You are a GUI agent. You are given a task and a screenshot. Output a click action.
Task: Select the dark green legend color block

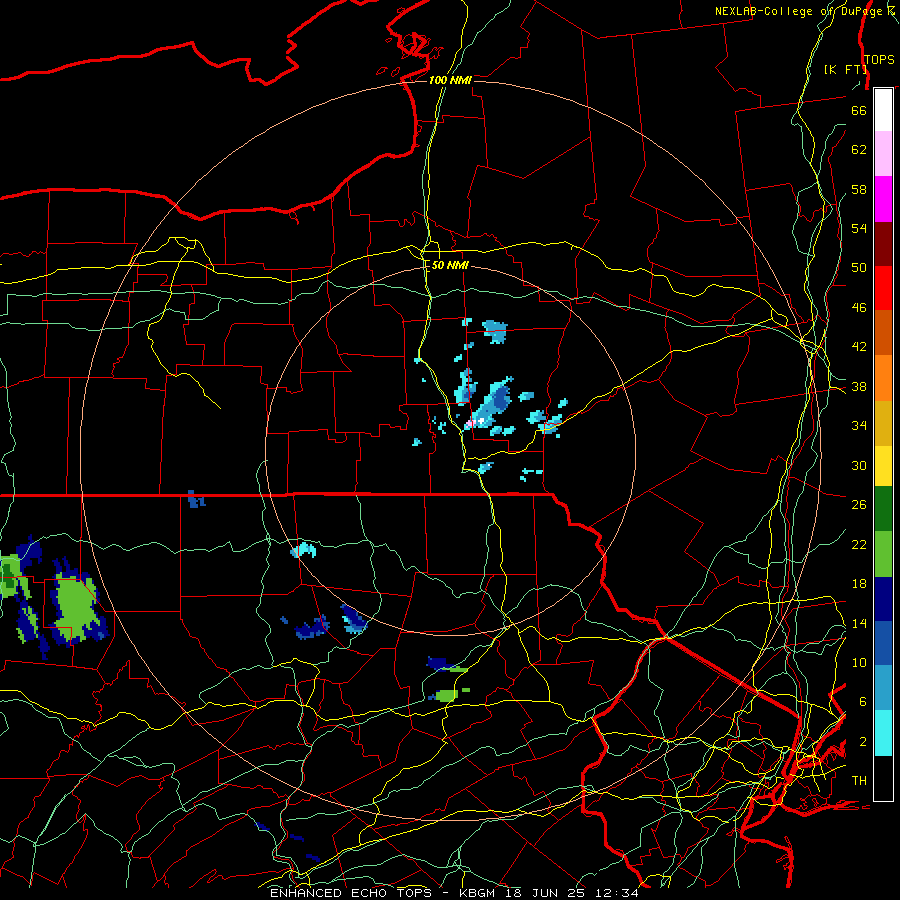pos(883,509)
